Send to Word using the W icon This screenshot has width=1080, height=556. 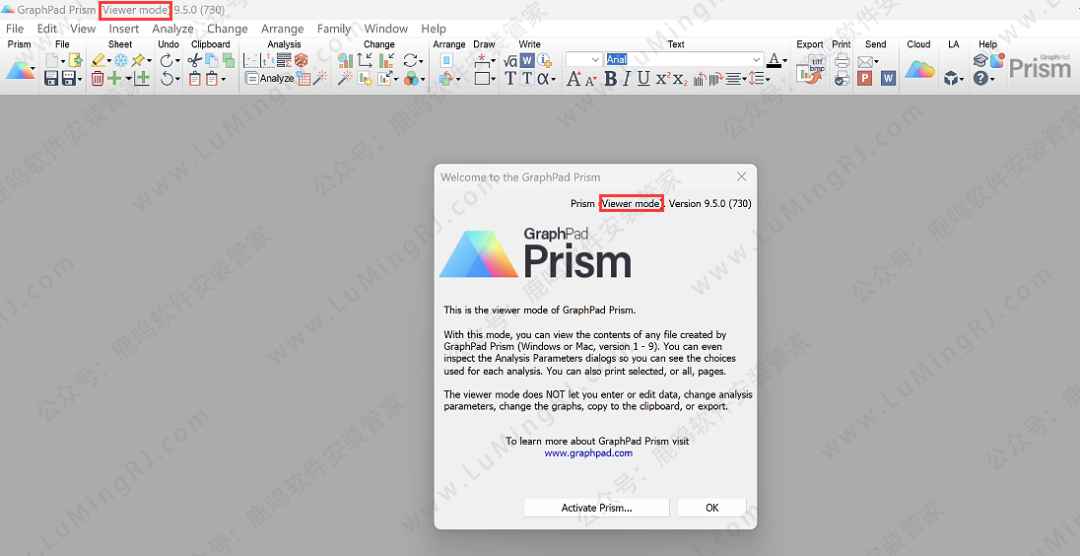pos(887,79)
